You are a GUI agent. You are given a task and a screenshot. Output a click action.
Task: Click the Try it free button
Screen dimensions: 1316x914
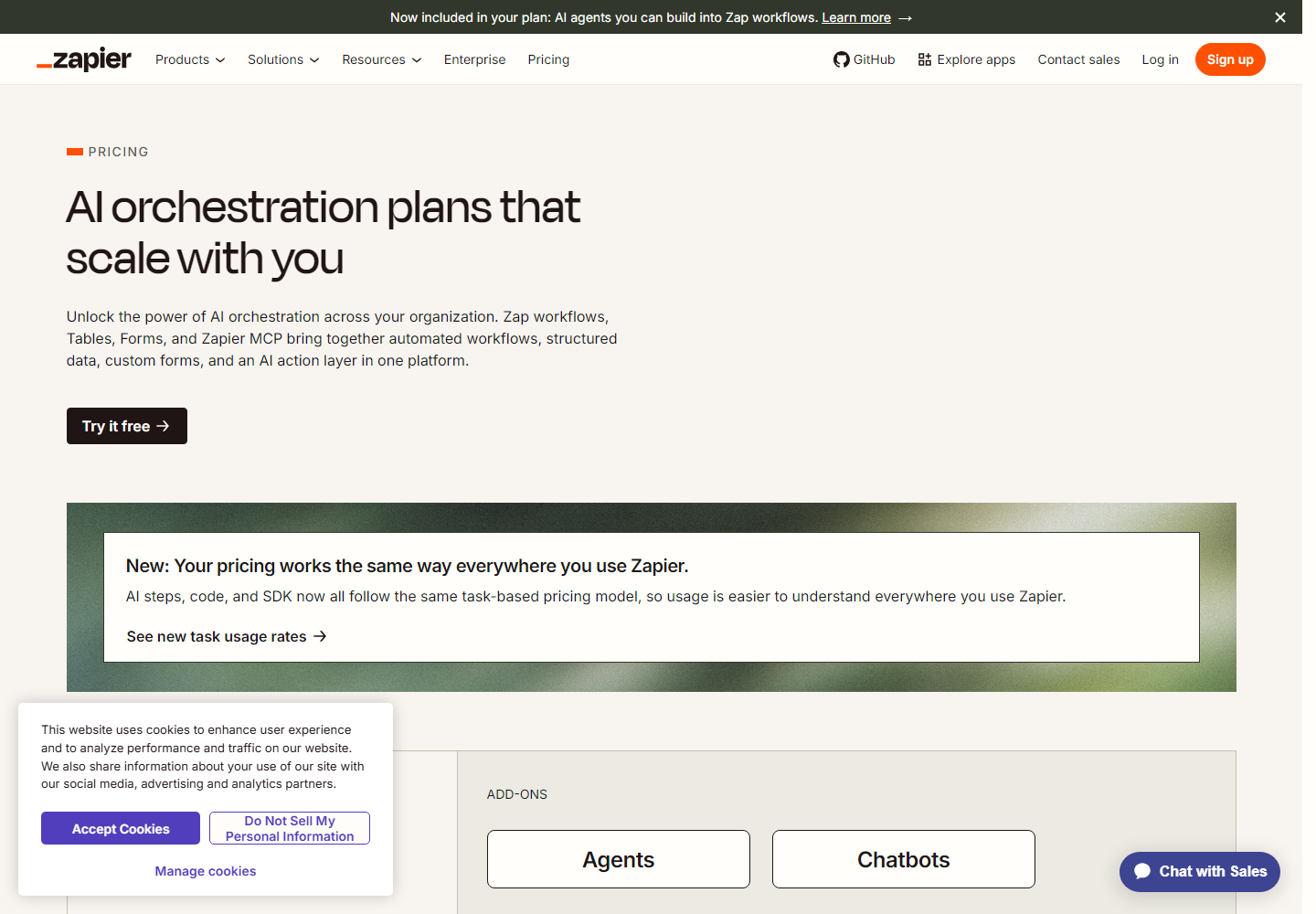(x=127, y=426)
